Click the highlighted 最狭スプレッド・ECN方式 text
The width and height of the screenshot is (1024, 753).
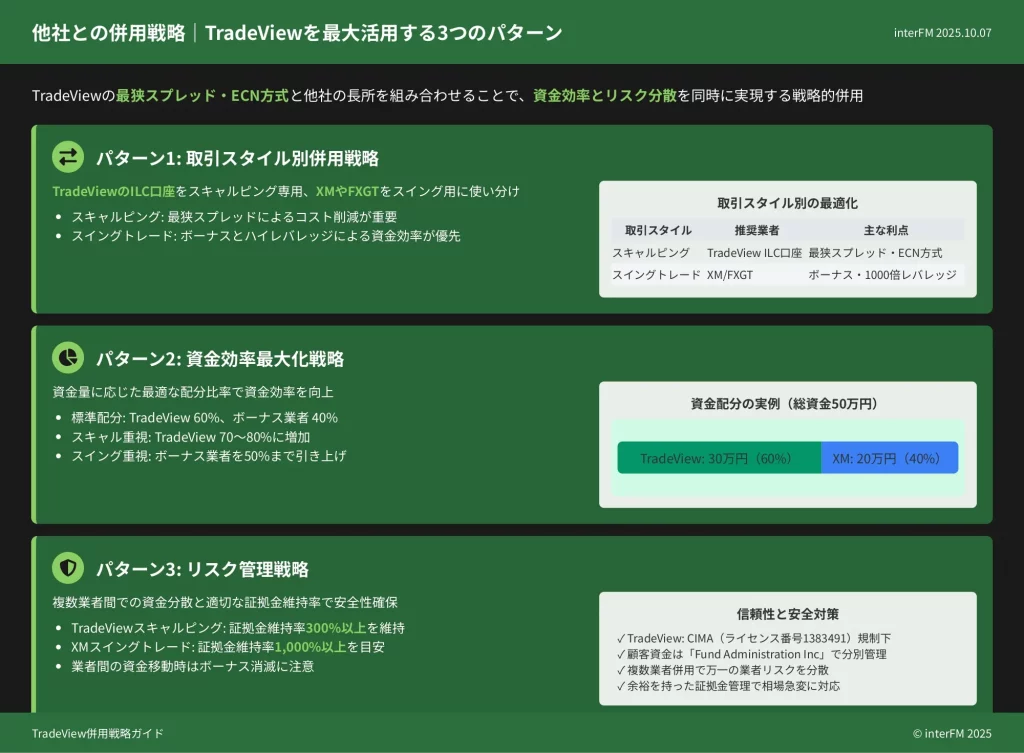(x=202, y=96)
